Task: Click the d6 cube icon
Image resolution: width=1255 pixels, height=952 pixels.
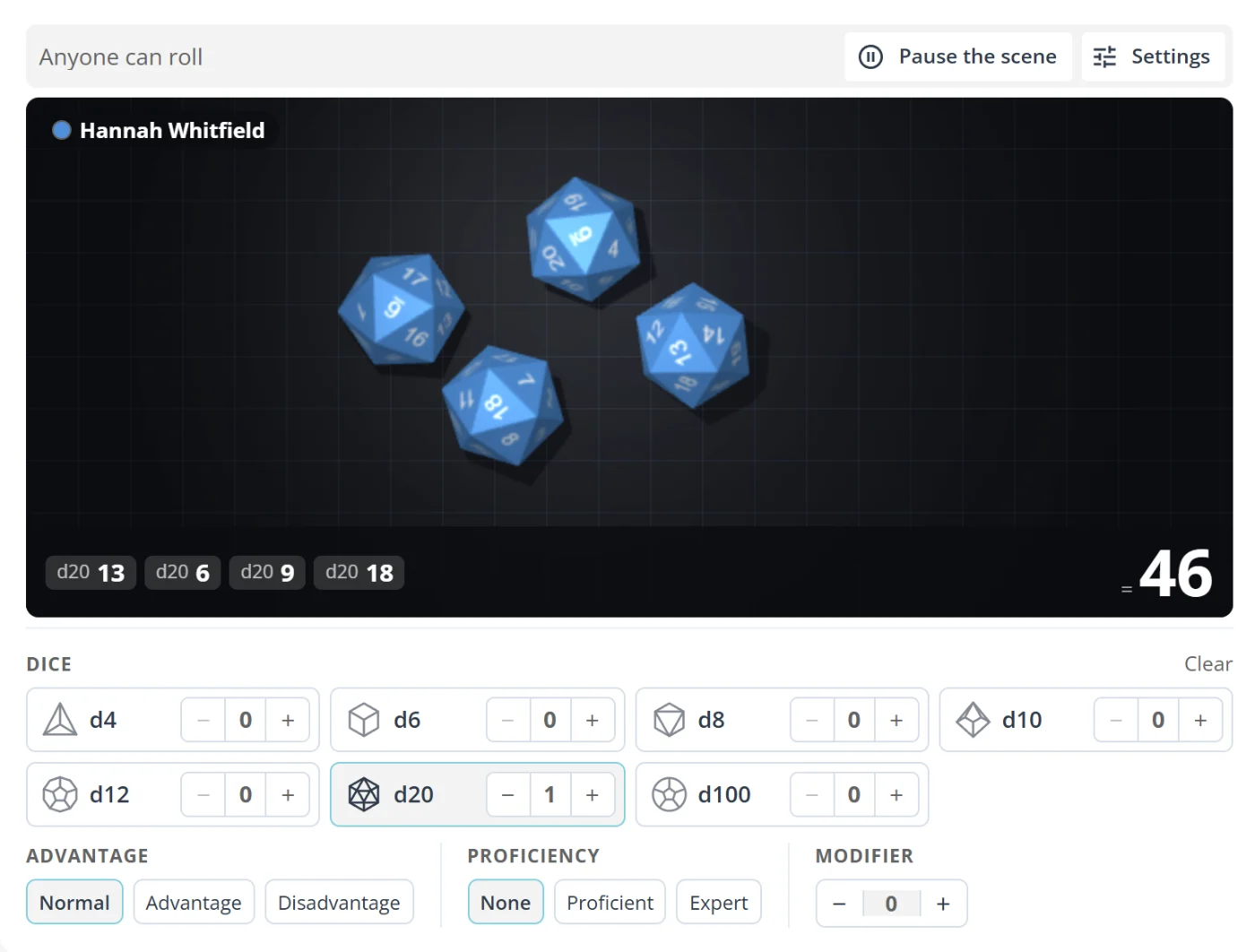Action: (364, 720)
